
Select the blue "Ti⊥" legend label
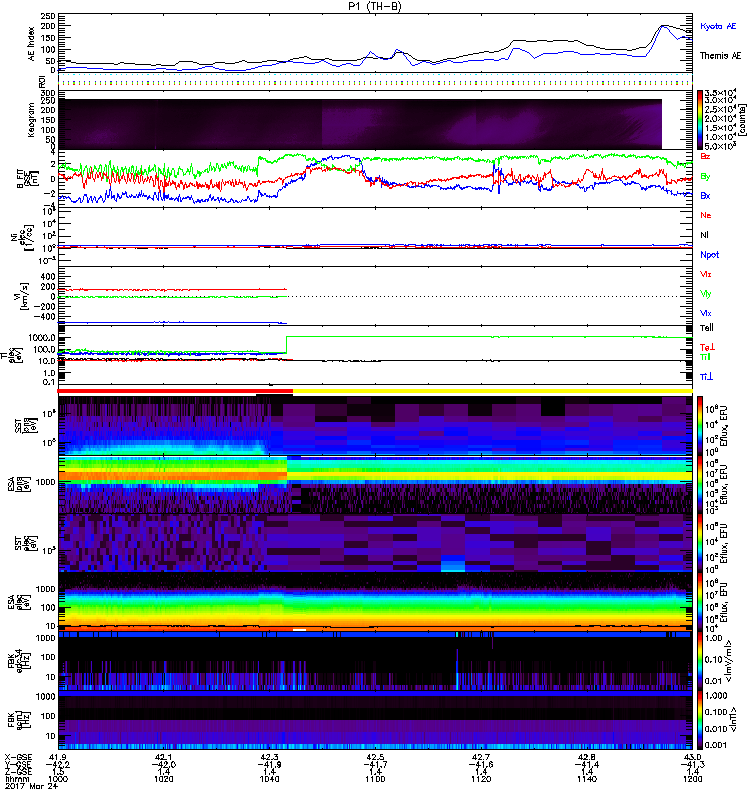(x=706, y=377)
